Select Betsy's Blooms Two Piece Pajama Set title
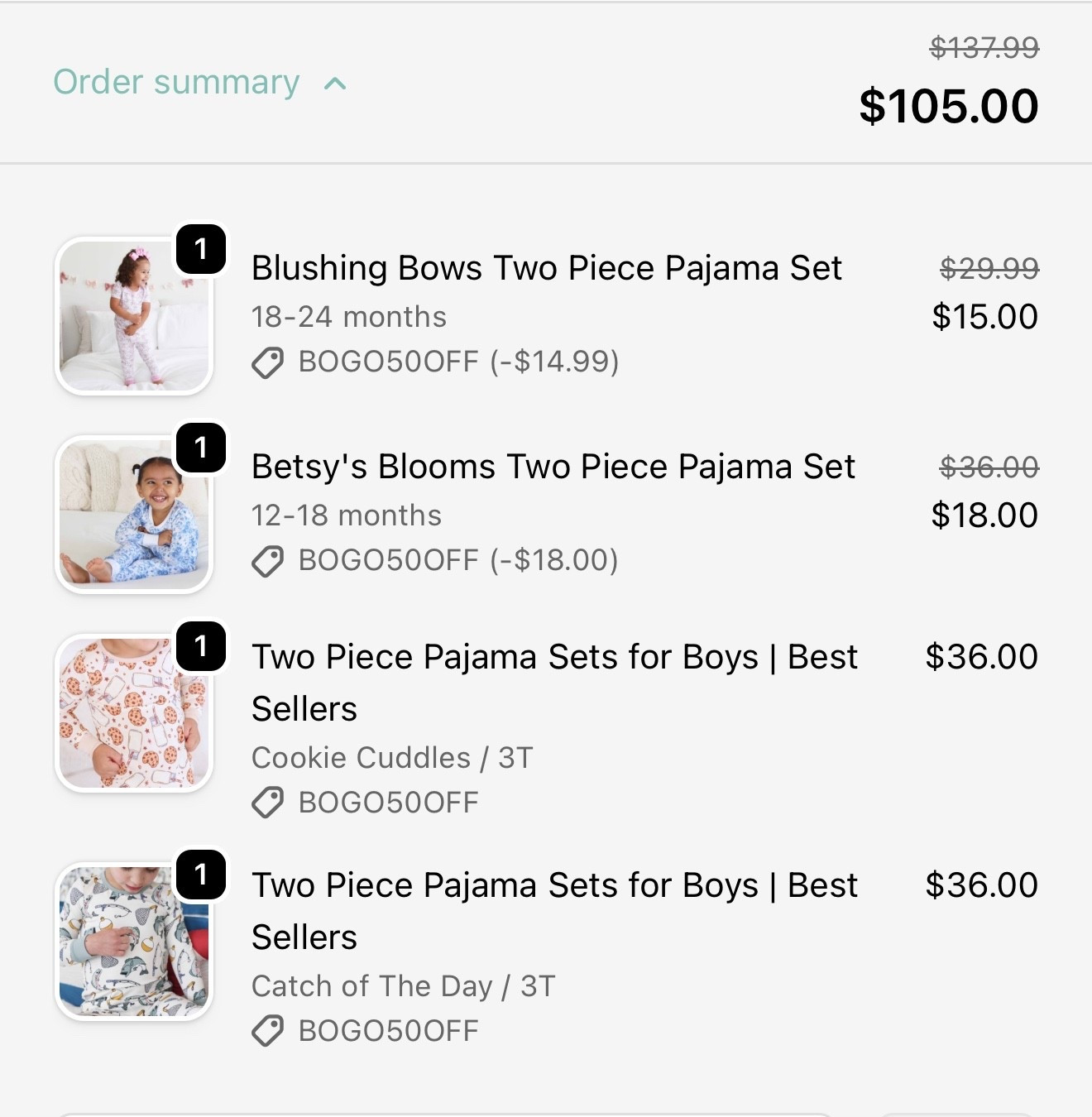This screenshot has width=1092, height=1117. [x=553, y=467]
